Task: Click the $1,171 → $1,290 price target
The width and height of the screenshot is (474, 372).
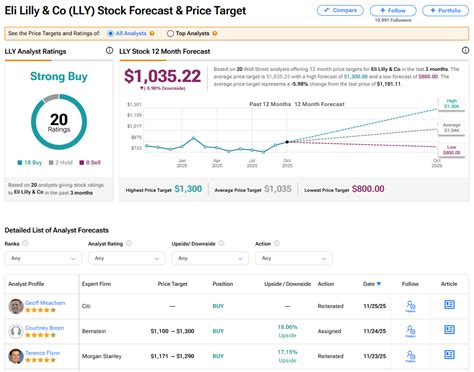Action: (x=172, y=356)
